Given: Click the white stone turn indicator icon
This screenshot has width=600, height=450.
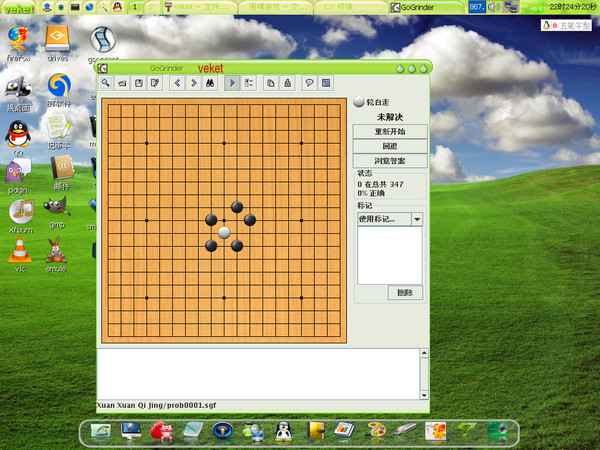Looking at the screenshot, I should [x=359, y=102].
